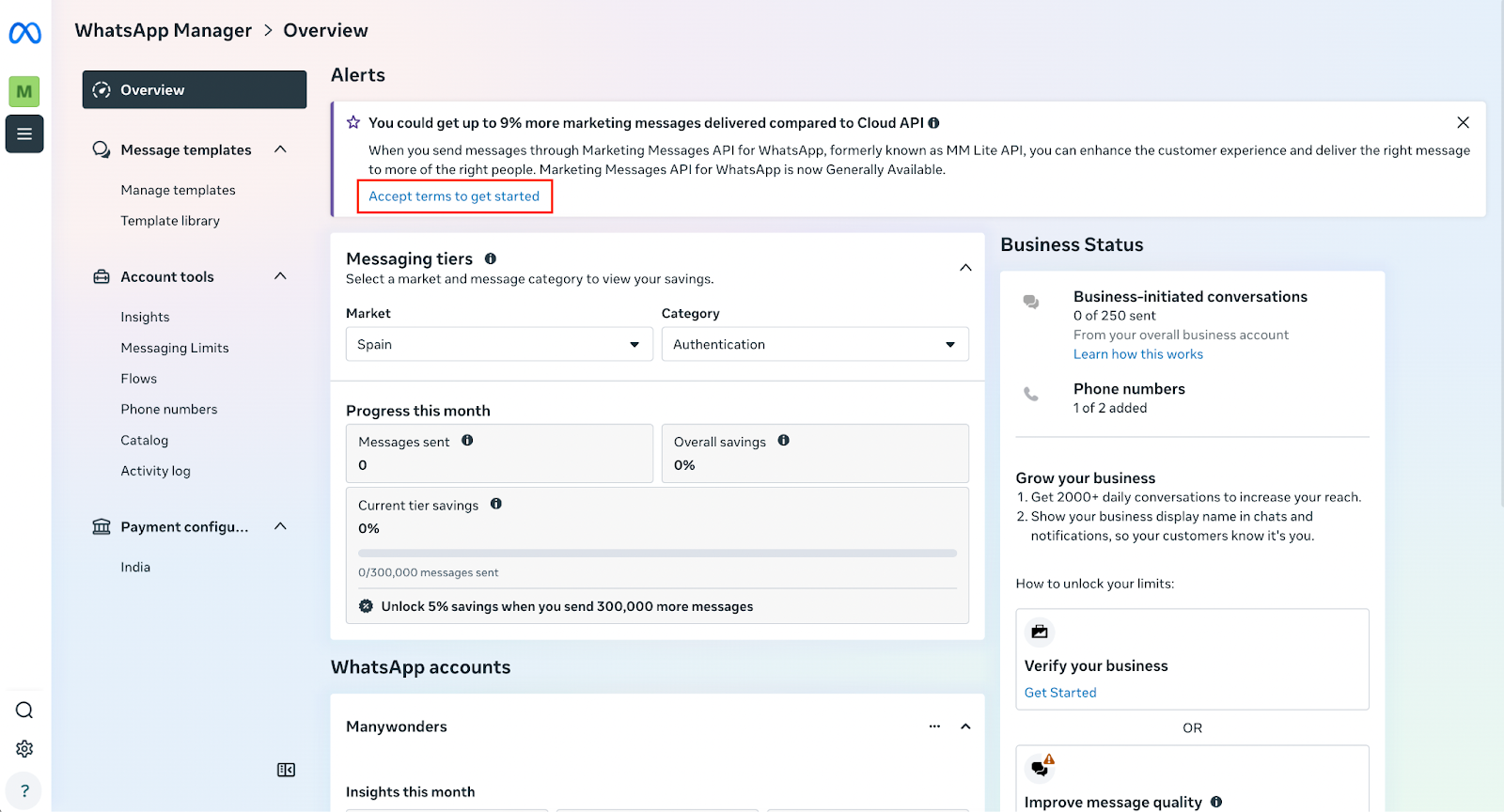This screenshot has height=812, width=1504.
Task: Open Messaging Limits from sidebar
Action: click(175, 348)
